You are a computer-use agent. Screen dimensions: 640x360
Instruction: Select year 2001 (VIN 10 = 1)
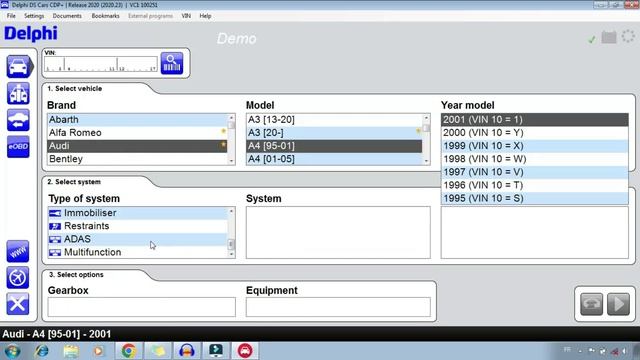coord(535,120)
